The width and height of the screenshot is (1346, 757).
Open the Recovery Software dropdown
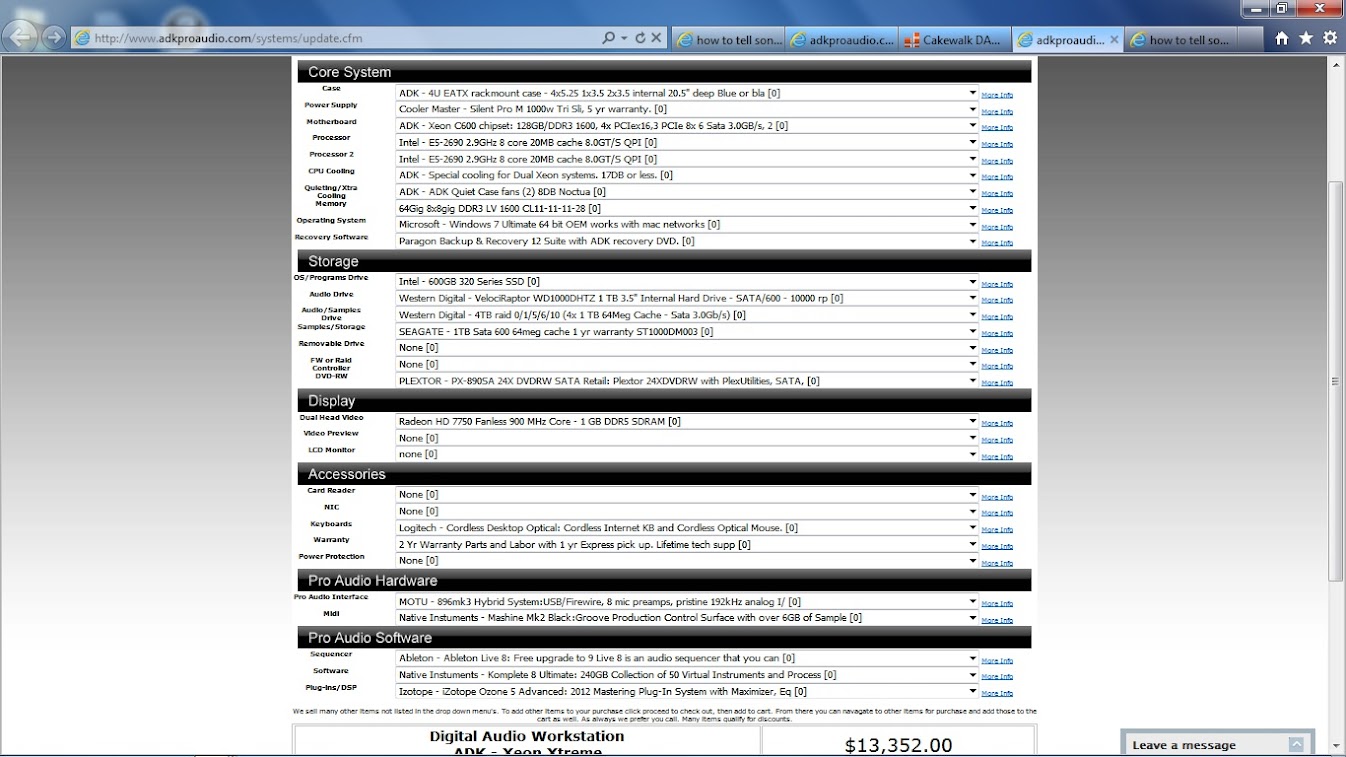(x=686, y=241)
